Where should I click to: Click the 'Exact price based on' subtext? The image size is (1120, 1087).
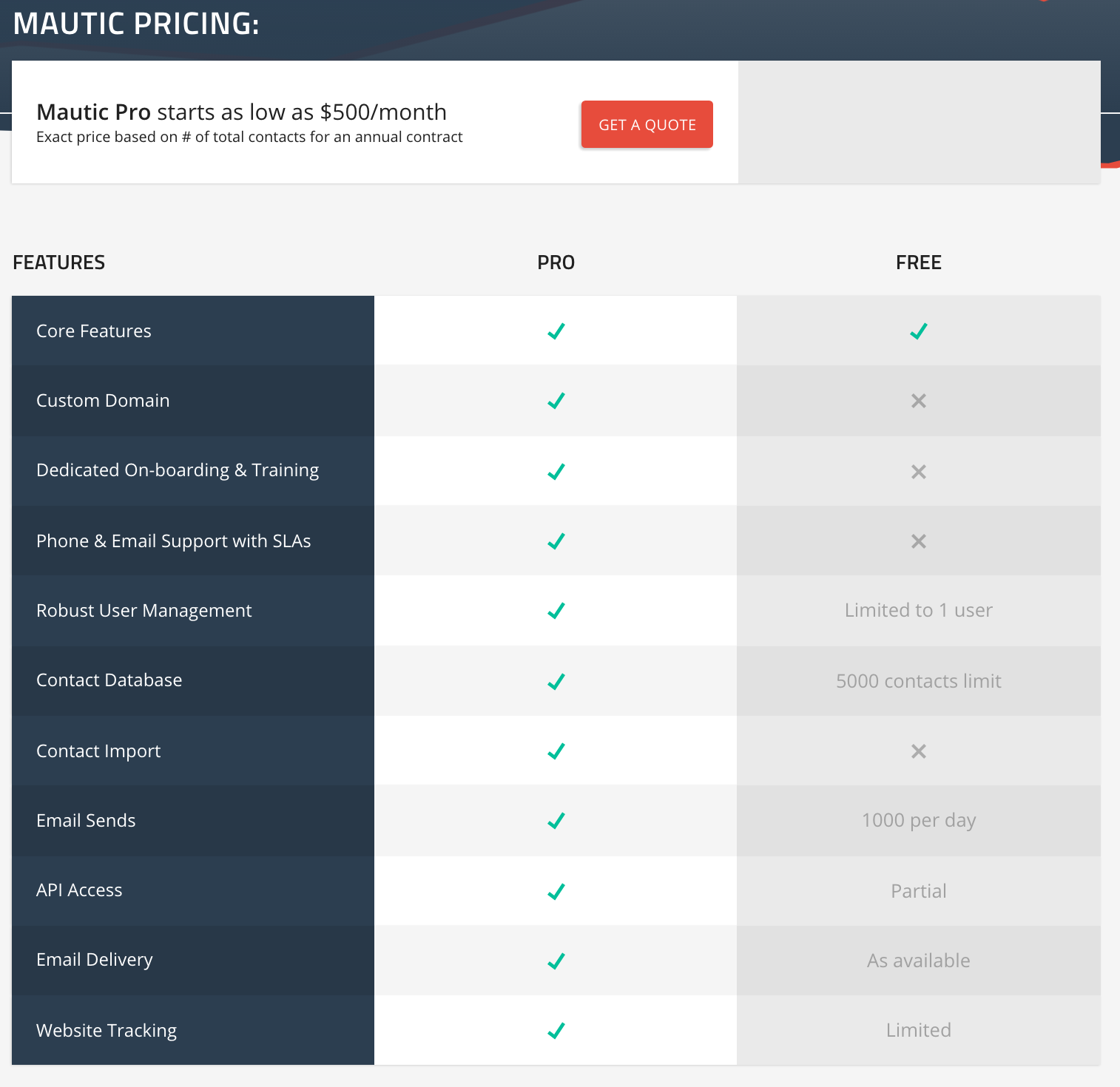click(249, 137)
